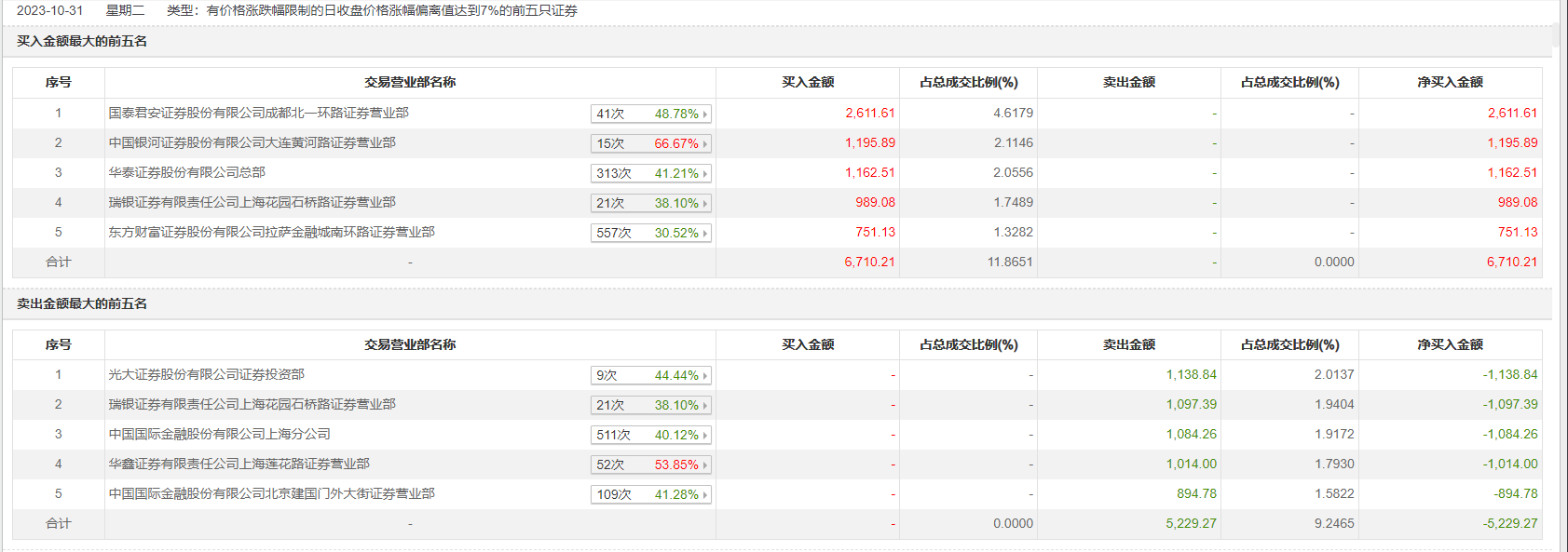1568x552 pixels.
Task: Click sell amount 1,014.00
Action: pos(1192,464)
